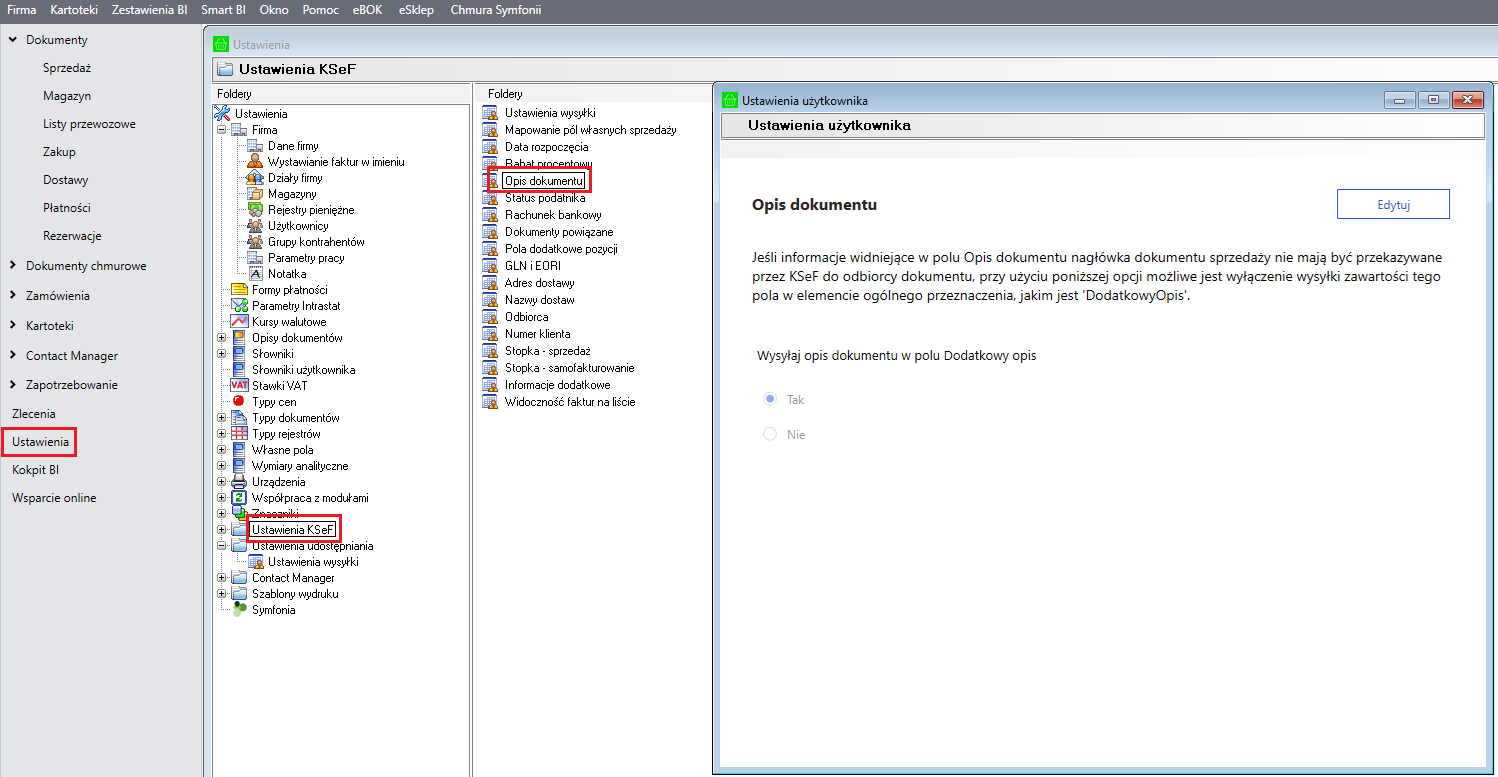Image resolution: width=1498 pixels, height=777 pixels.
Task: Click the icon beside Widoczność faktur na liście
Action: pos(490,402)
